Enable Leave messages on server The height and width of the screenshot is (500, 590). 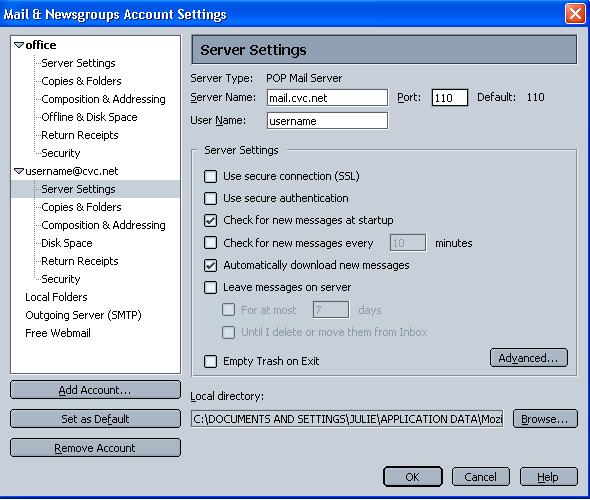[210, 287]
